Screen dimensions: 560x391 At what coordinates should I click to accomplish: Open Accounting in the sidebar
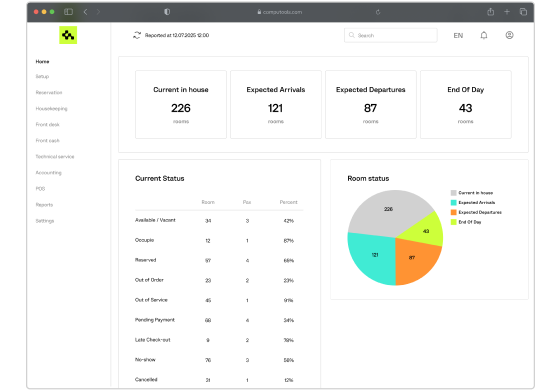[x=49, y=173]
